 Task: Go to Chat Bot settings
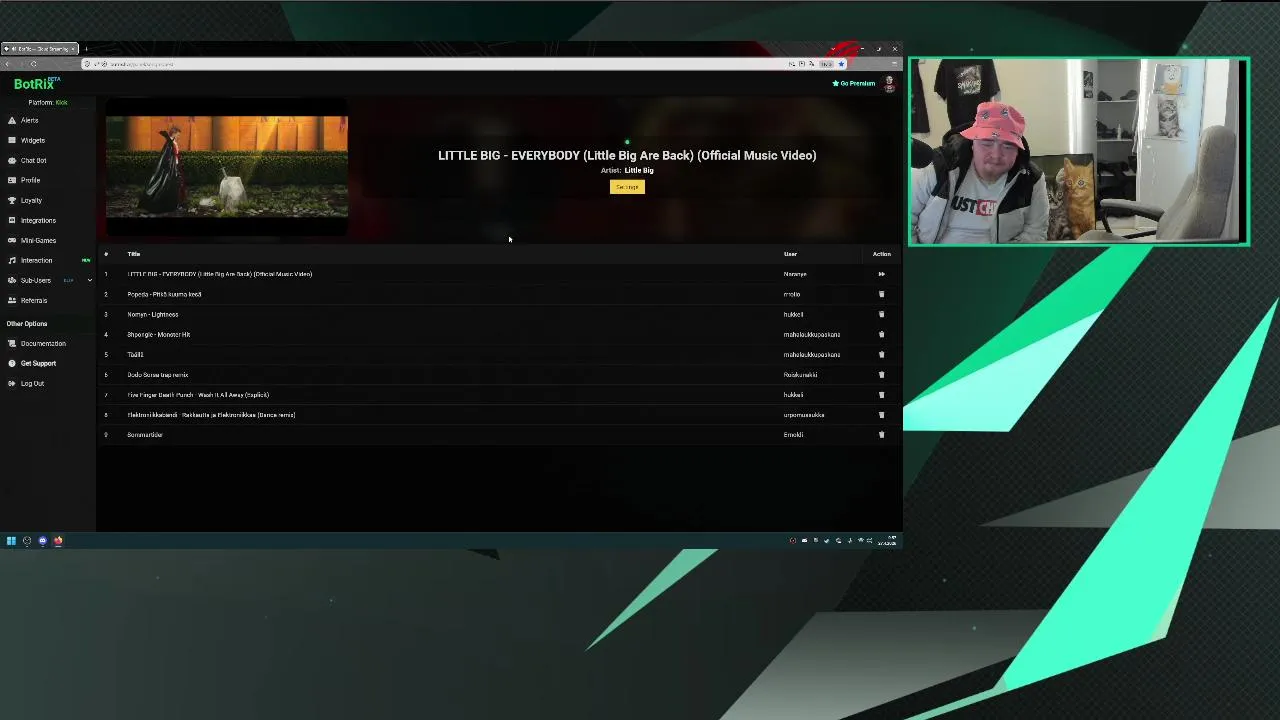pyautogui.click(x=33, y=160)
